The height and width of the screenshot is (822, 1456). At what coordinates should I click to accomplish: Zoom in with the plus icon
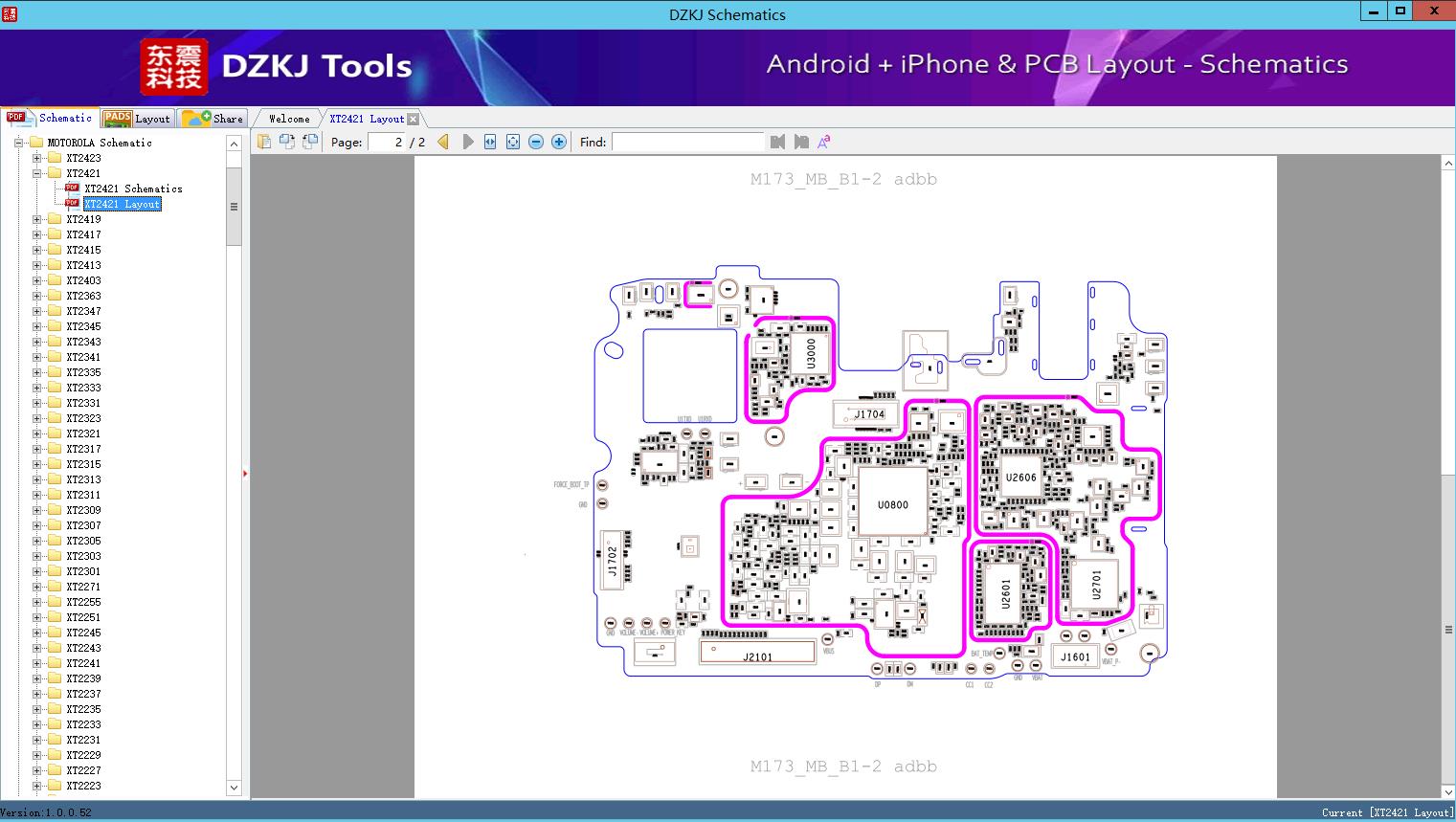click(x=559, y=142)
